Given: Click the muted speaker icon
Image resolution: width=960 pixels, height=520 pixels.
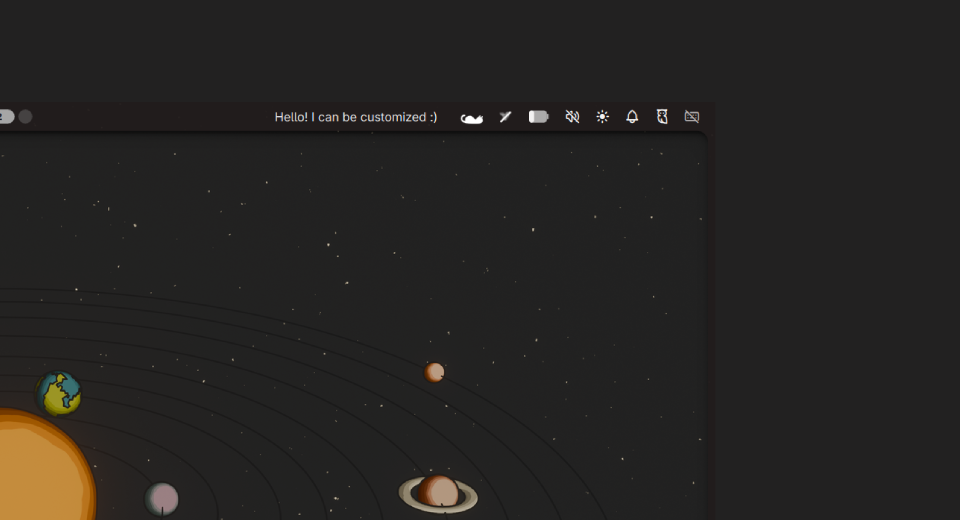Looking at the screenshot, I should tap(572, 116).
